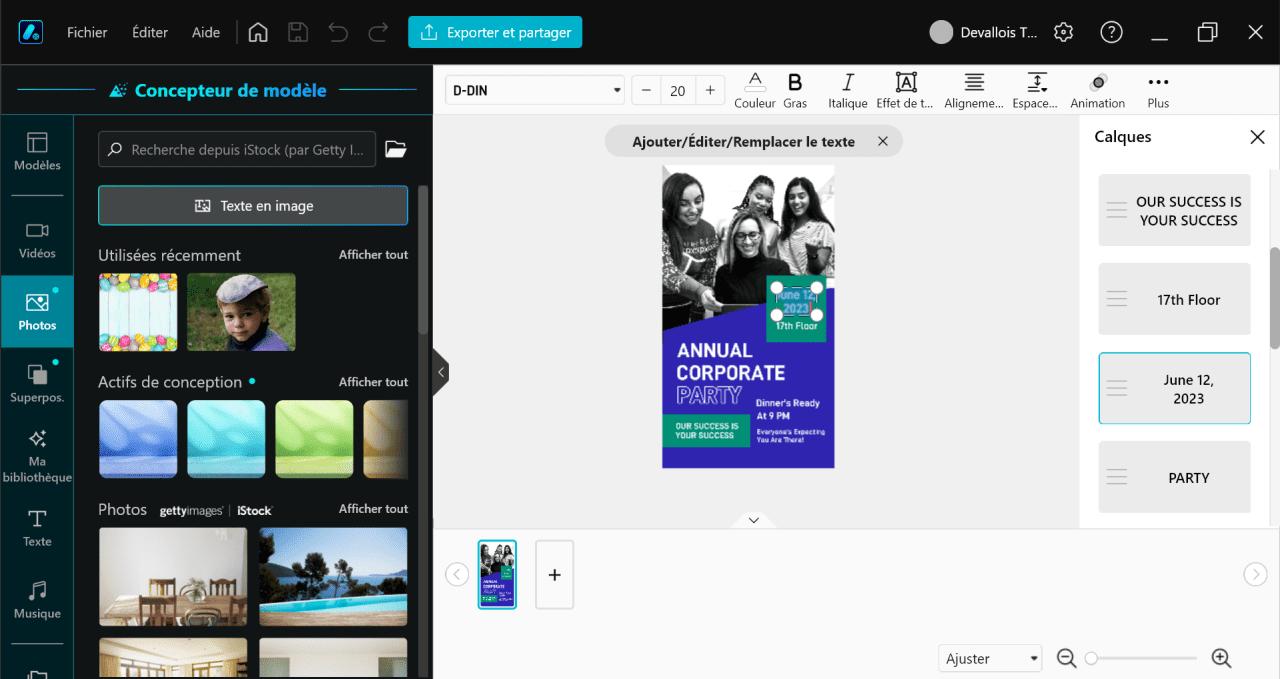Viewport: 1280px width, 679px height.
Task: Select the dining table stock photo
Action: (173, 577)
